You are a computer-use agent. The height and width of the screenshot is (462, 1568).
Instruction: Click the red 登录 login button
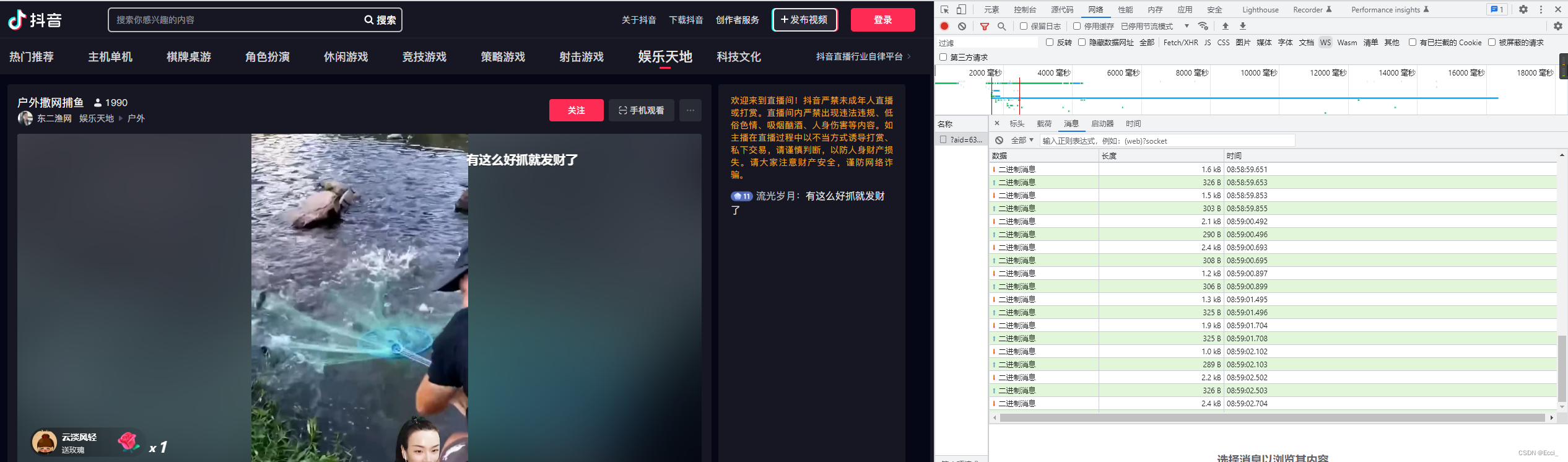883,20
